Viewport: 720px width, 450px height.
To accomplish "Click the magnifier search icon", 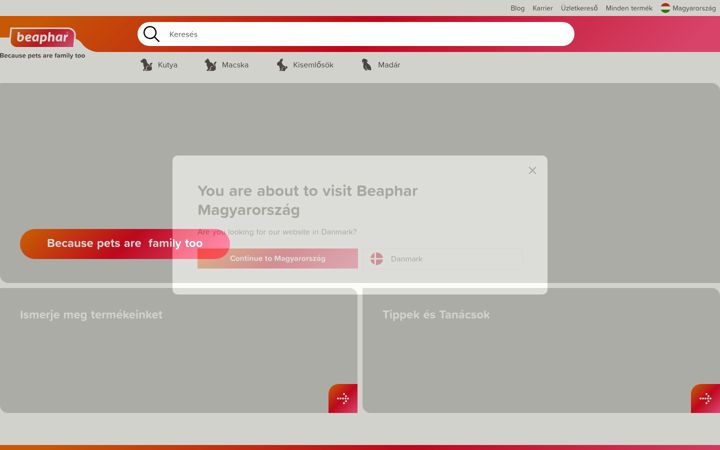I will click(151, 34).
